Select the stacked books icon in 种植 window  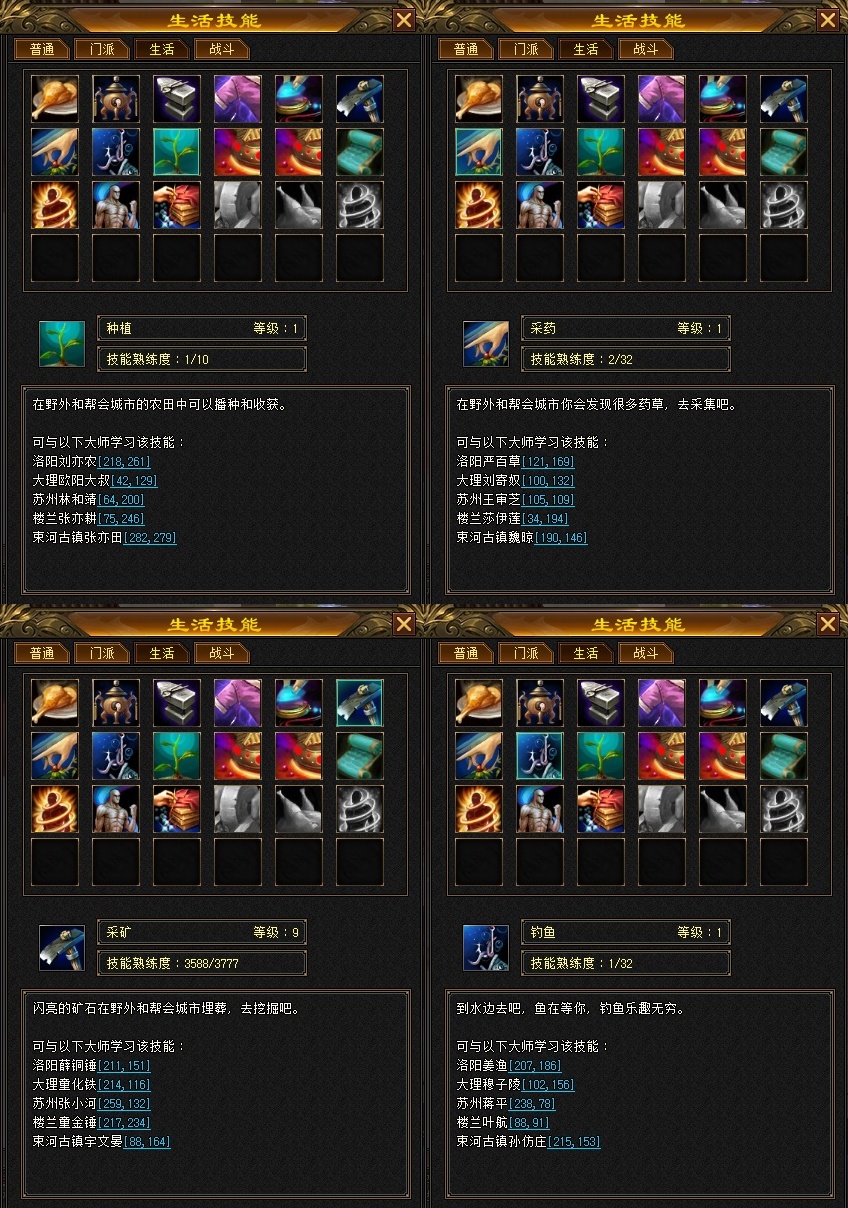point(177,205)
